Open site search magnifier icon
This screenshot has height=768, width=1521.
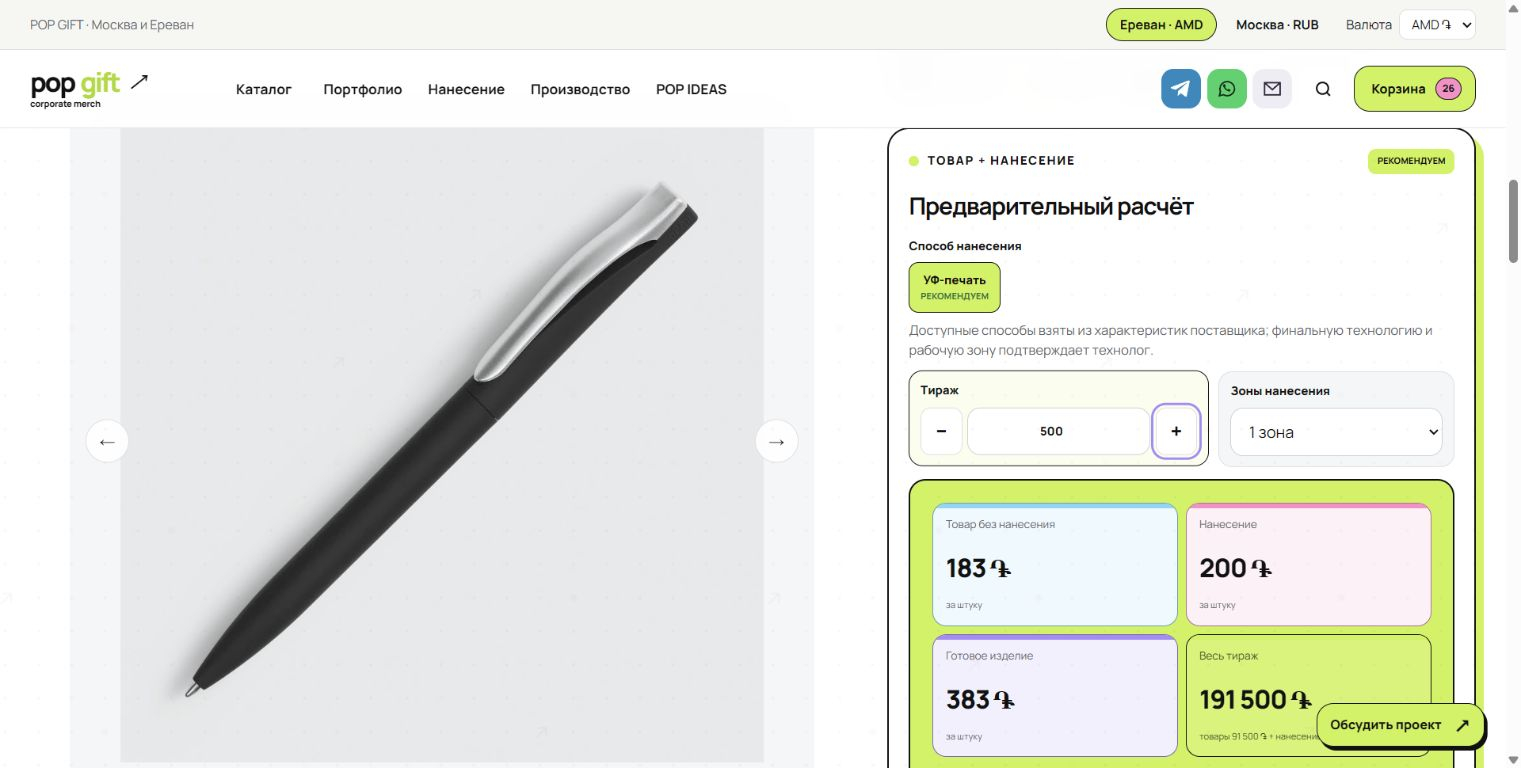[x=1323, y=89]
